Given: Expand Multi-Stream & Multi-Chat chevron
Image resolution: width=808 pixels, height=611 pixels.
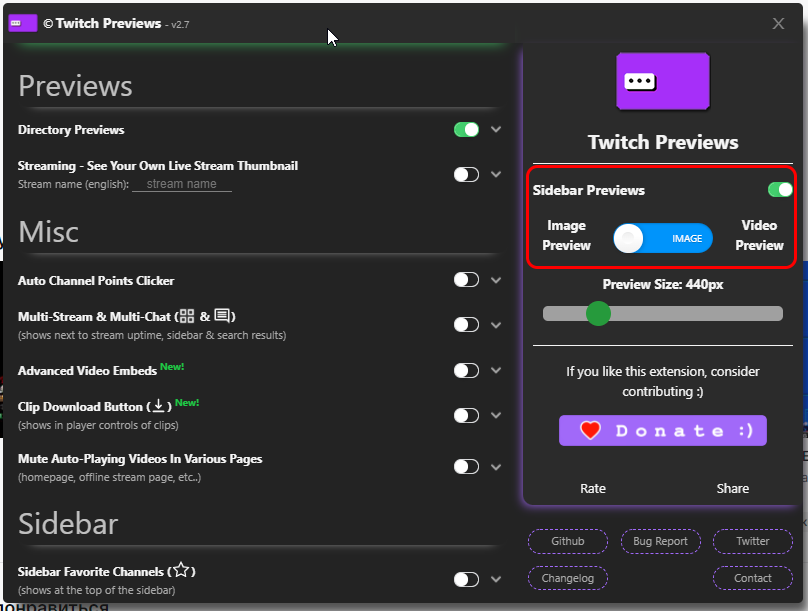Looking at the screenshot, I should click(x=496, y=325).
